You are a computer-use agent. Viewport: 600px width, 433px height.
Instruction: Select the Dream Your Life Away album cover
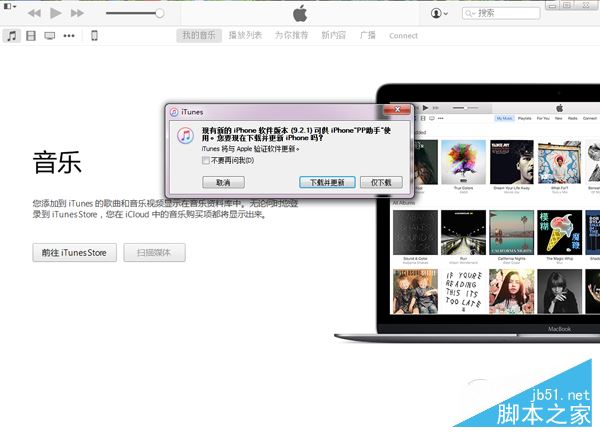pyautogui.click(x=512, y=162)
